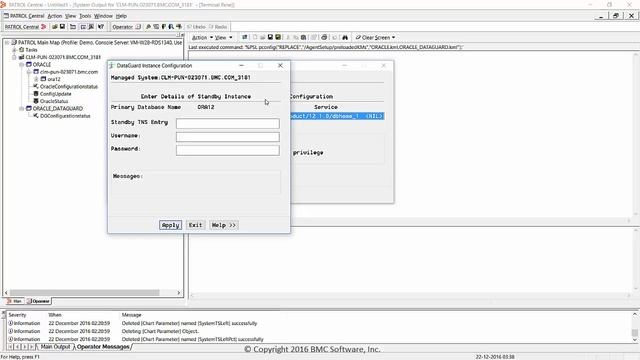Viewport: 640px width, 360px height.
Task: Click the red icon beside PATROL Central toolbar label
Action: (x=43, y=27)
